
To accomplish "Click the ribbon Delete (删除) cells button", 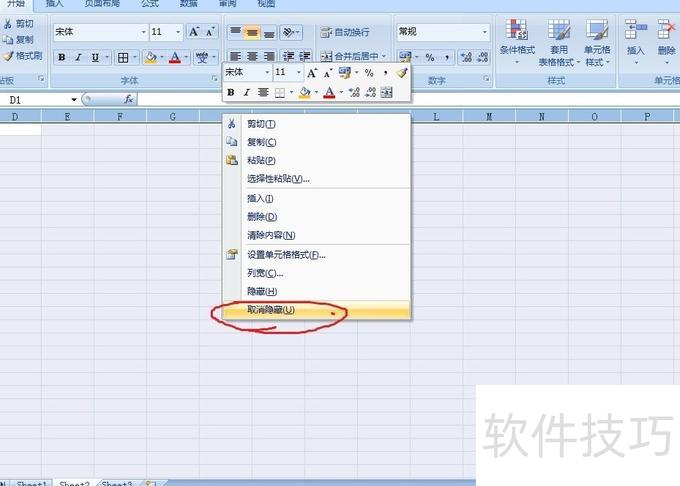I will coord(667,42).
